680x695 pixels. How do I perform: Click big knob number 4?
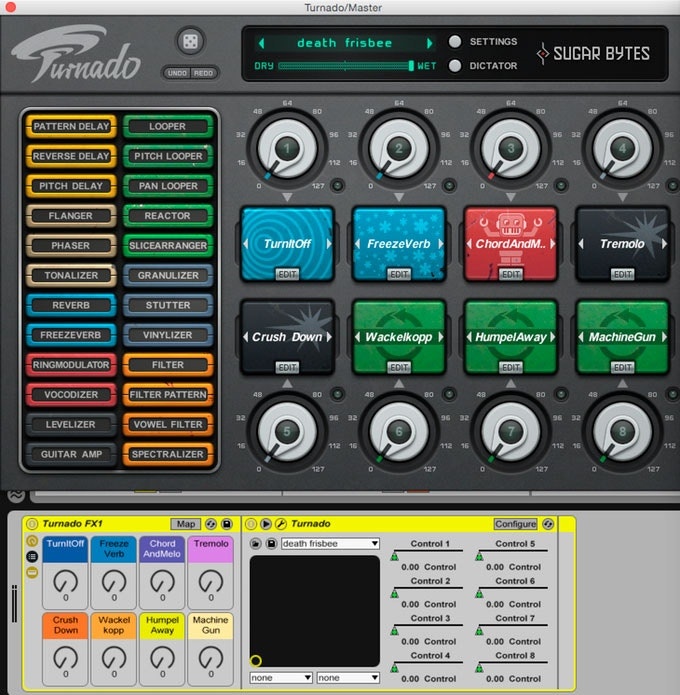(x=622, y=149)
